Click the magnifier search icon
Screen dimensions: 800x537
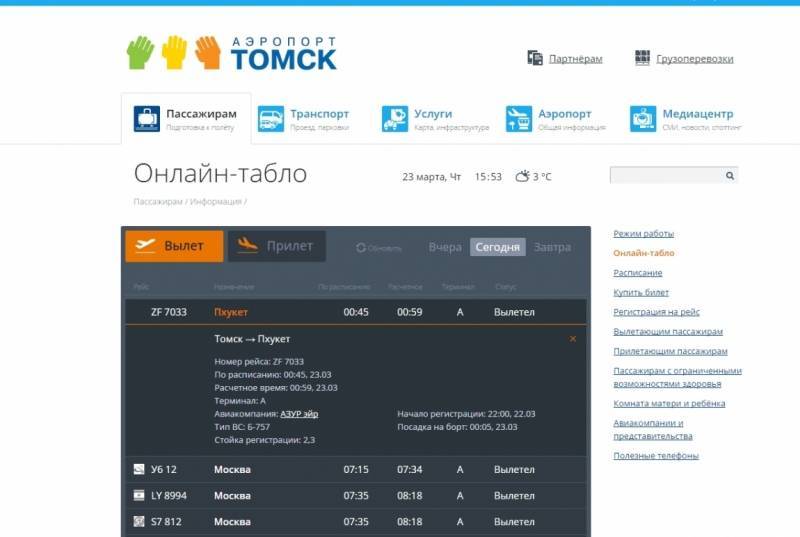[730, 175]
